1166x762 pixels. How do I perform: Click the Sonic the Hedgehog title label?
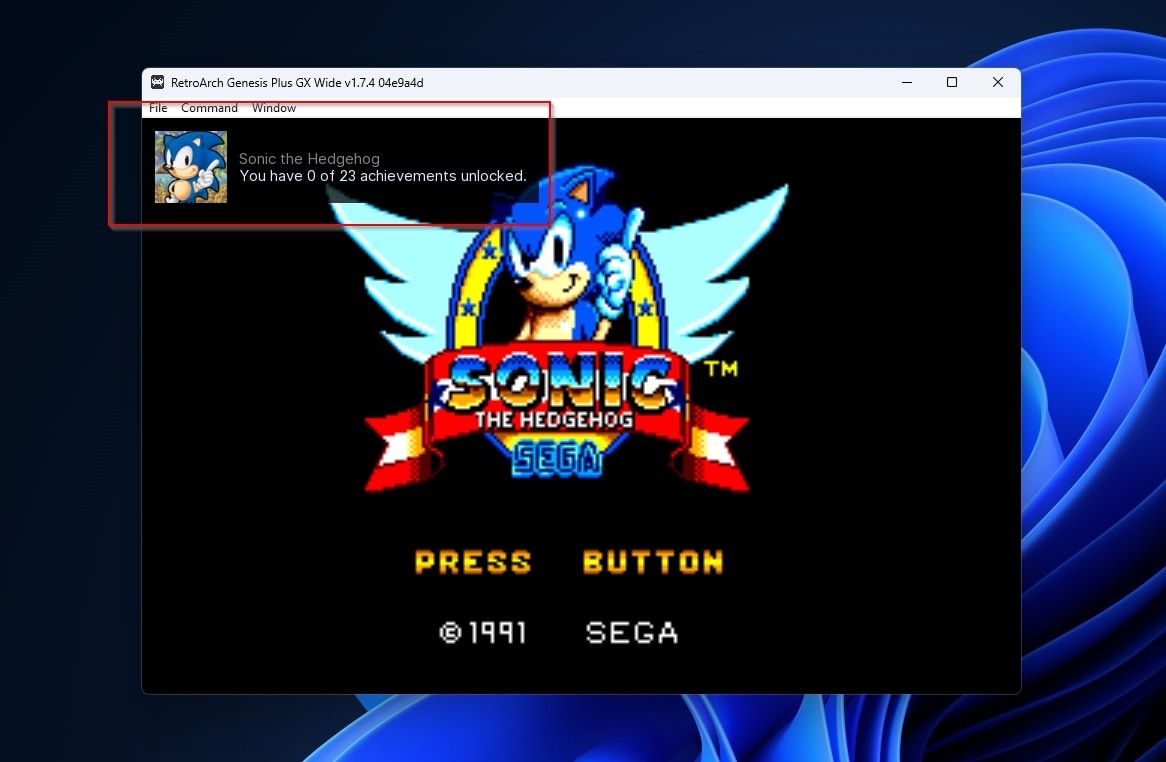308,158
